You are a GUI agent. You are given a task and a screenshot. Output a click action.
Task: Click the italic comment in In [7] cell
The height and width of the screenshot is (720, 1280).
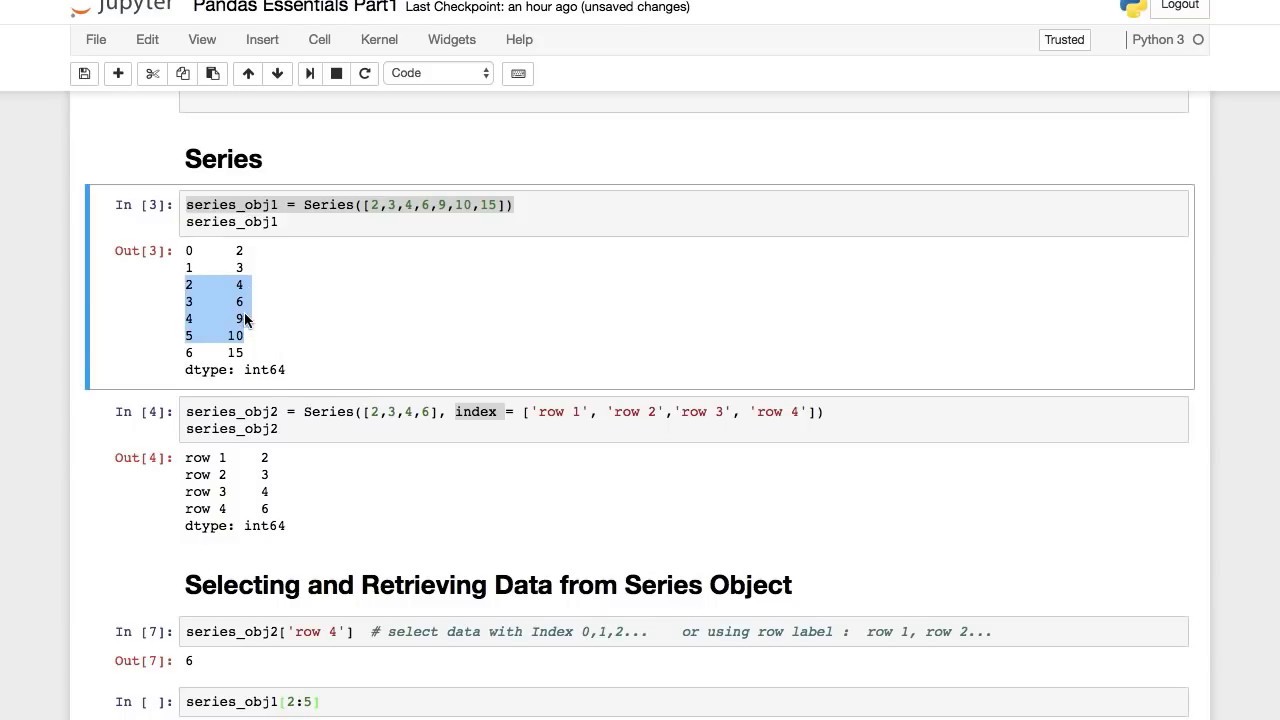point(681,632)
